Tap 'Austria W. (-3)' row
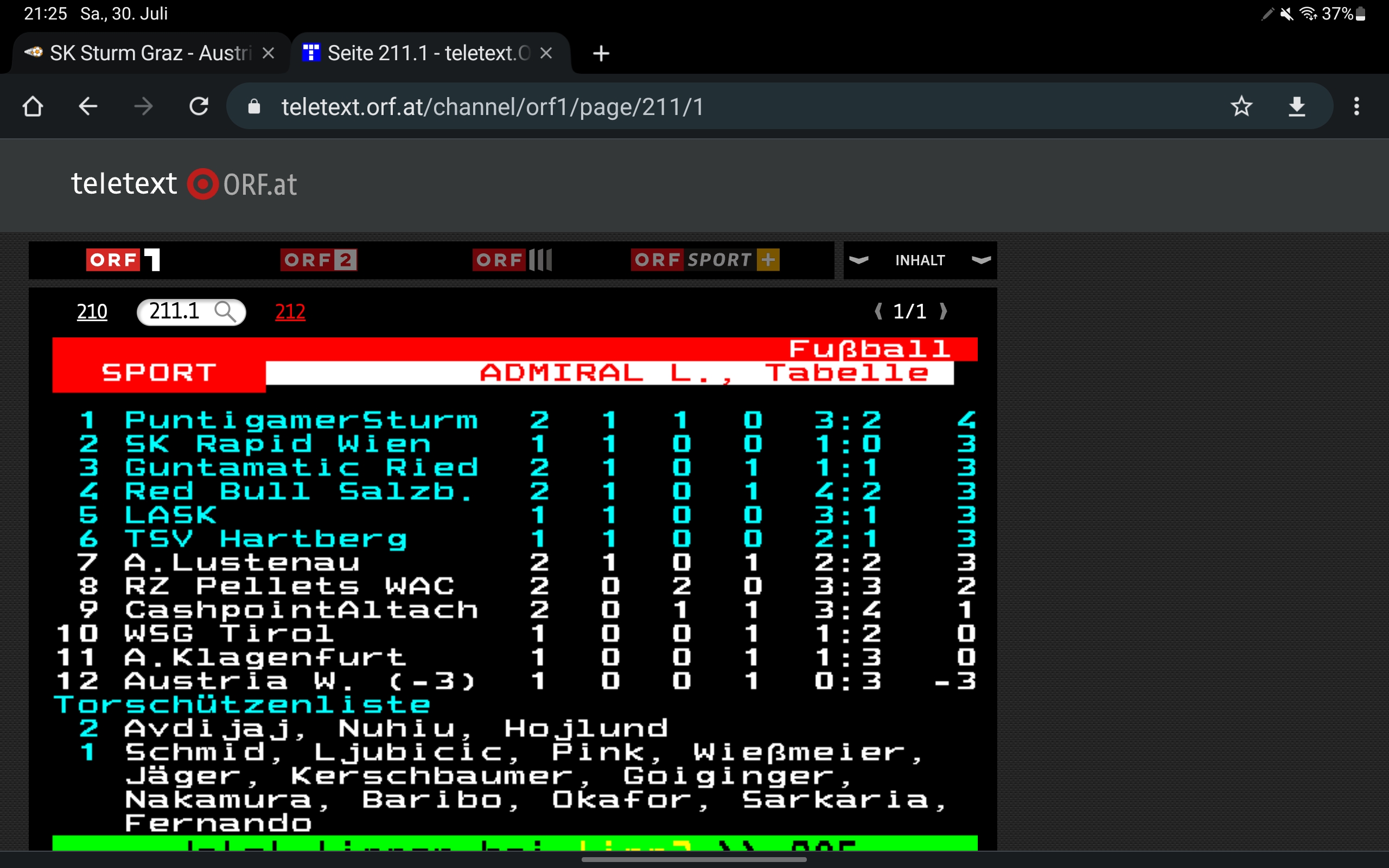The height and width of the screenshot is (868, 1389). click(x=515, y=681)
